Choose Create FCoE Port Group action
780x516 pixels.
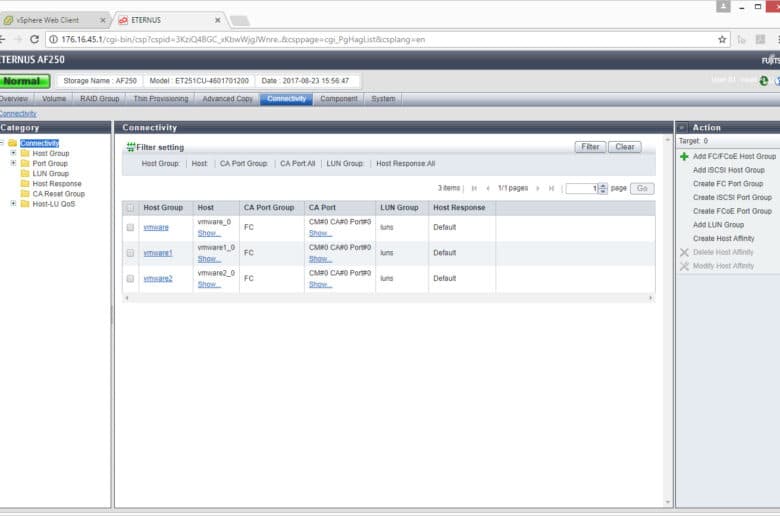[x=732, y=211]
